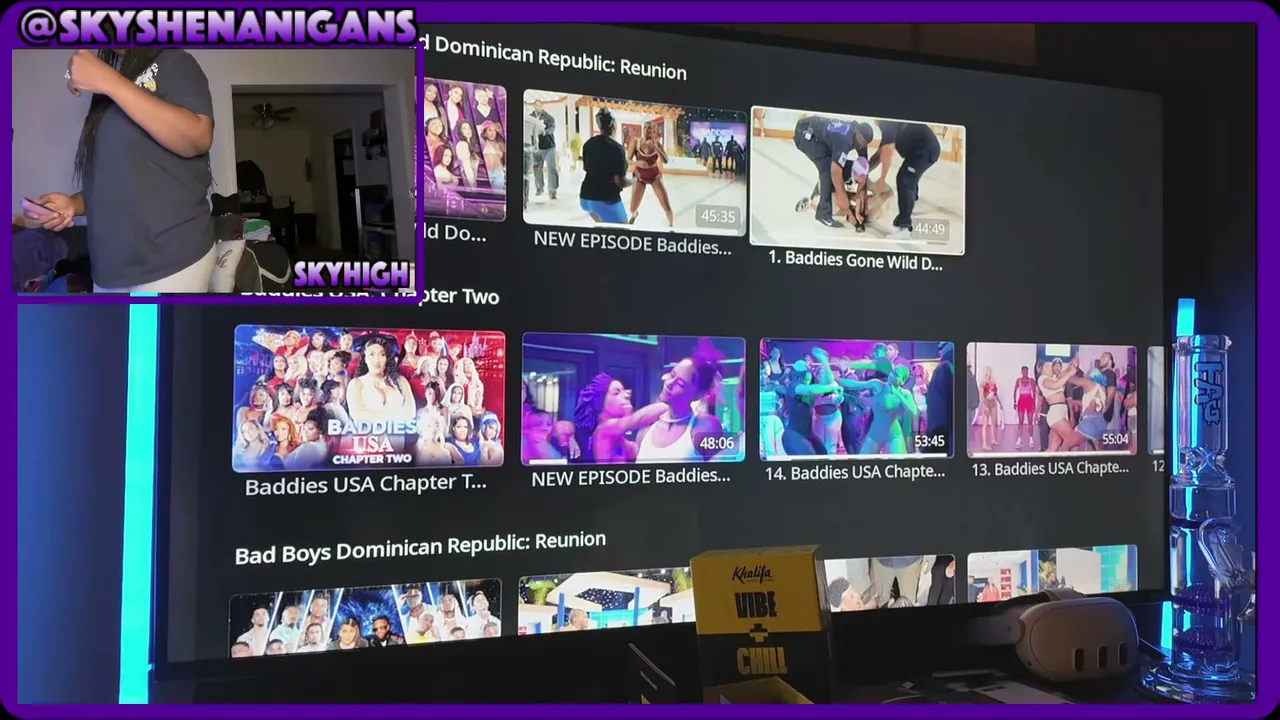Open the Baddies USA Chapter Two cast poster

[x=369, y=398]
